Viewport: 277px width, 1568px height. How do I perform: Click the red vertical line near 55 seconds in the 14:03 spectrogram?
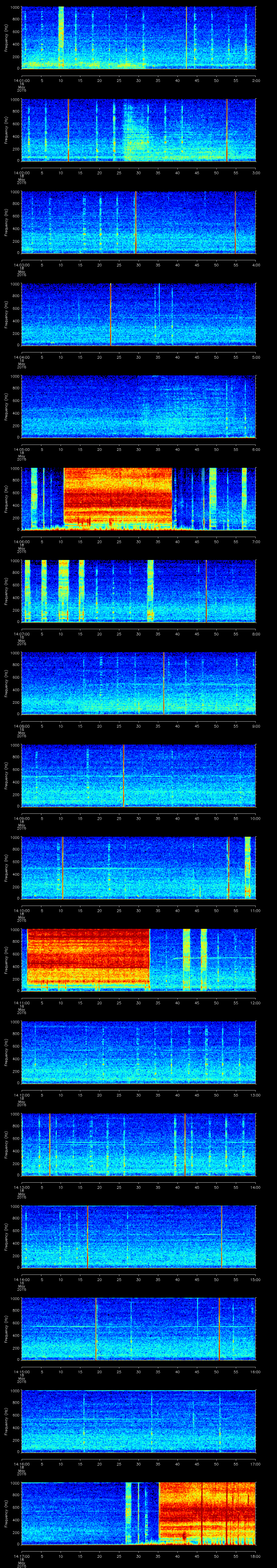coord(235,222)
